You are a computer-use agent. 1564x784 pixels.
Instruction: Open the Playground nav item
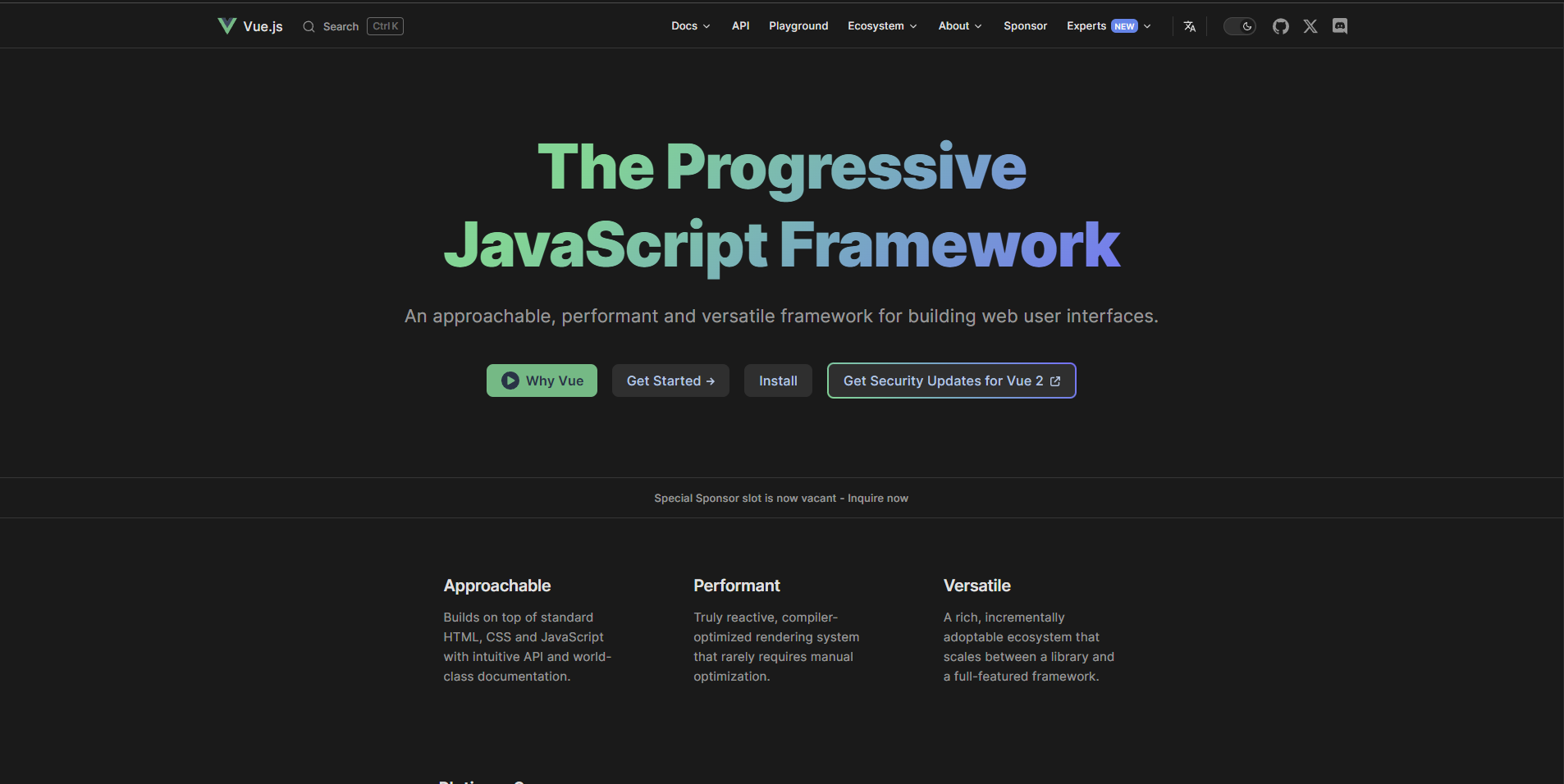798,26
